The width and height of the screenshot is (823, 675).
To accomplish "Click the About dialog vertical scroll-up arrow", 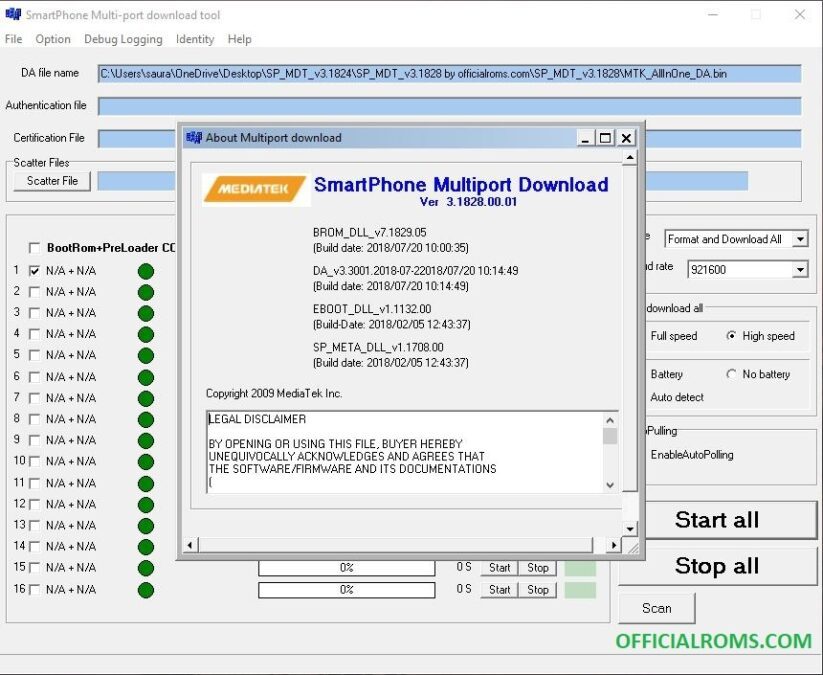I will pyautogui.click(x=630, y=157).
